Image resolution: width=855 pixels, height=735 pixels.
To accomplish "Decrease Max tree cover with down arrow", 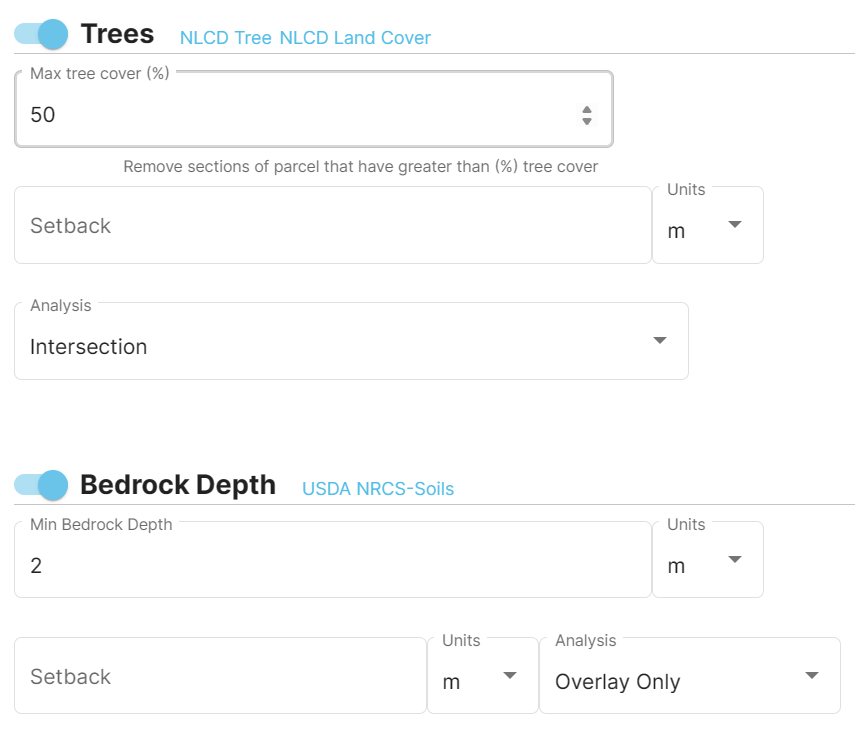I will (x=587, y=121).
